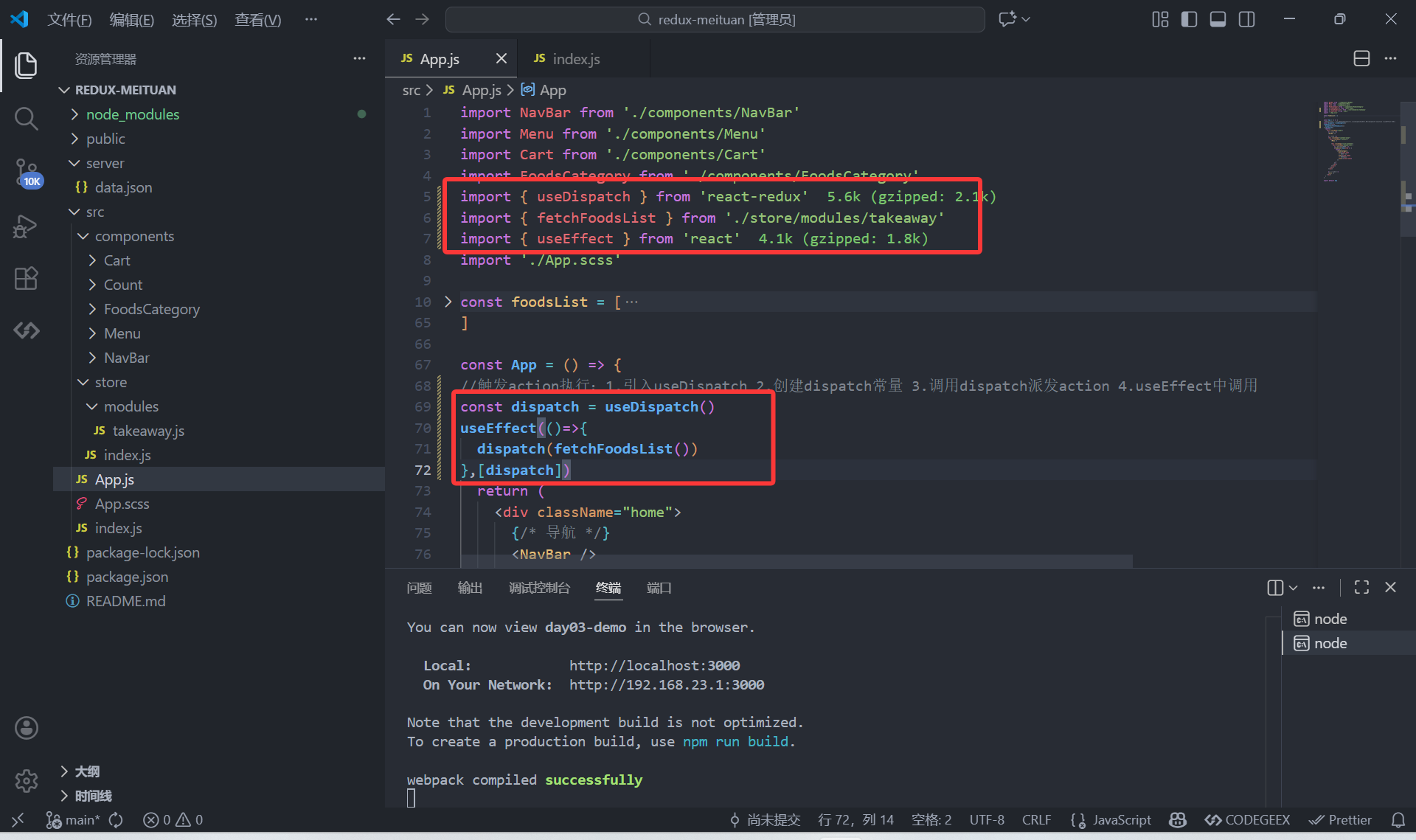
Task: Click Prettier in the status bar
Action: point(1340,820)
